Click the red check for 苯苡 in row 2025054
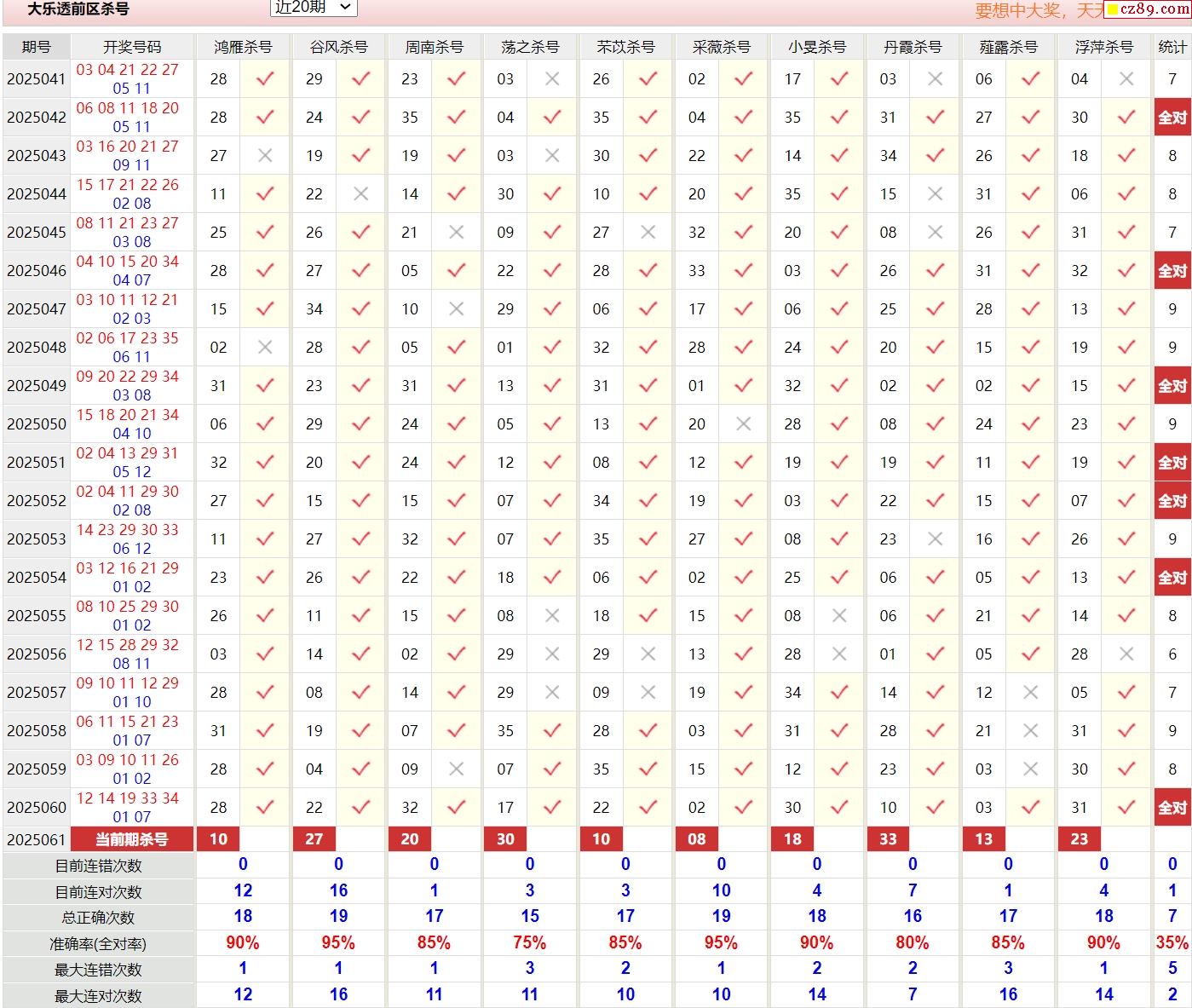 (x=648, y=578)
